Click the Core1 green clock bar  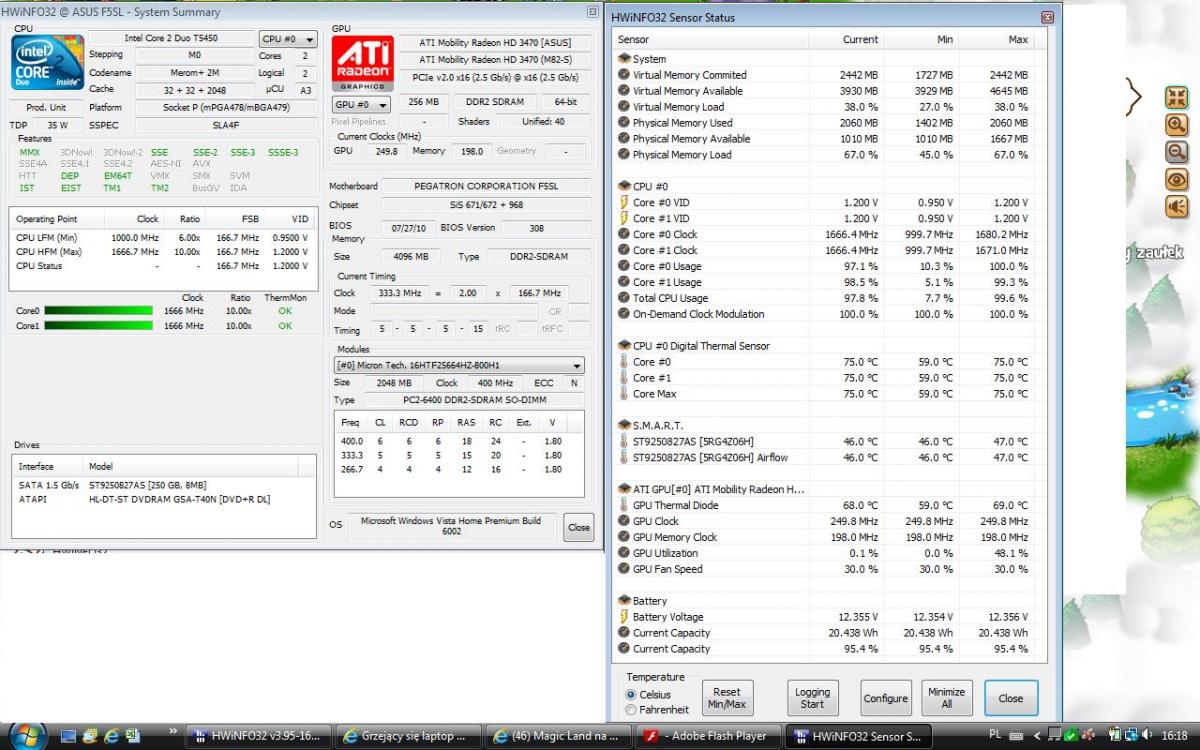click(99, 326)
